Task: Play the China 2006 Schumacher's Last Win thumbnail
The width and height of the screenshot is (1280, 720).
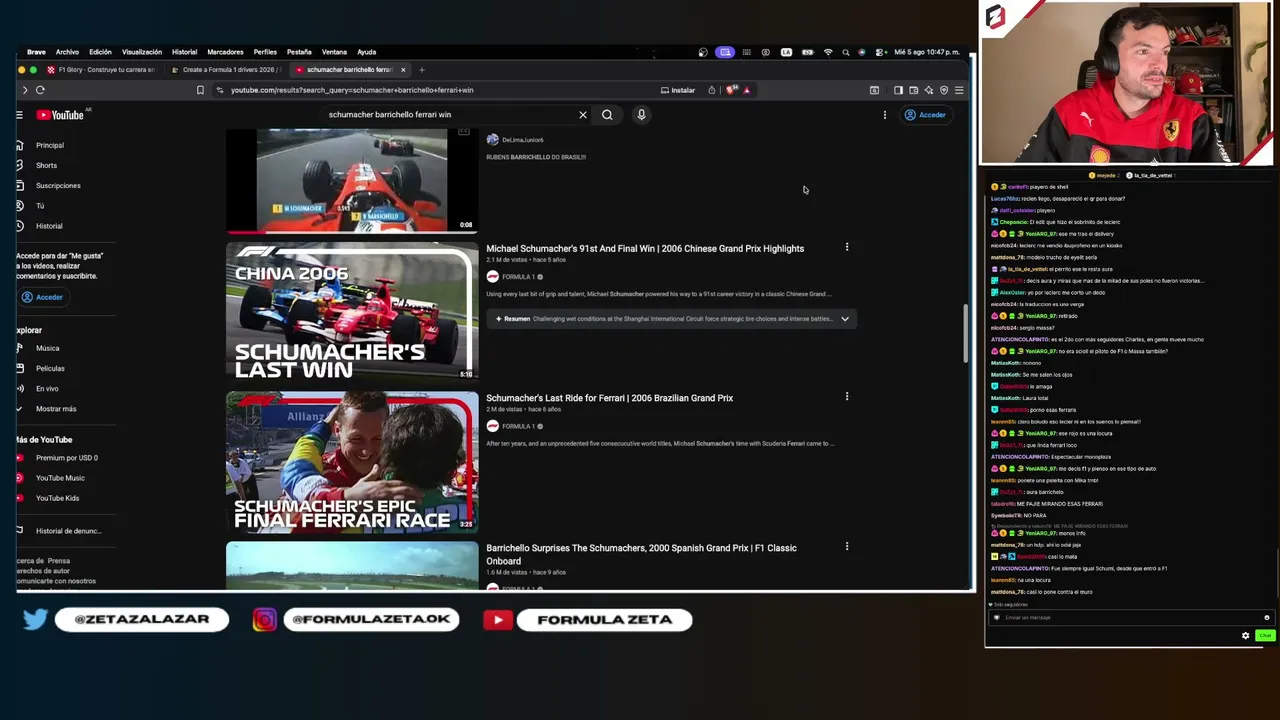Action: [352, 312]
